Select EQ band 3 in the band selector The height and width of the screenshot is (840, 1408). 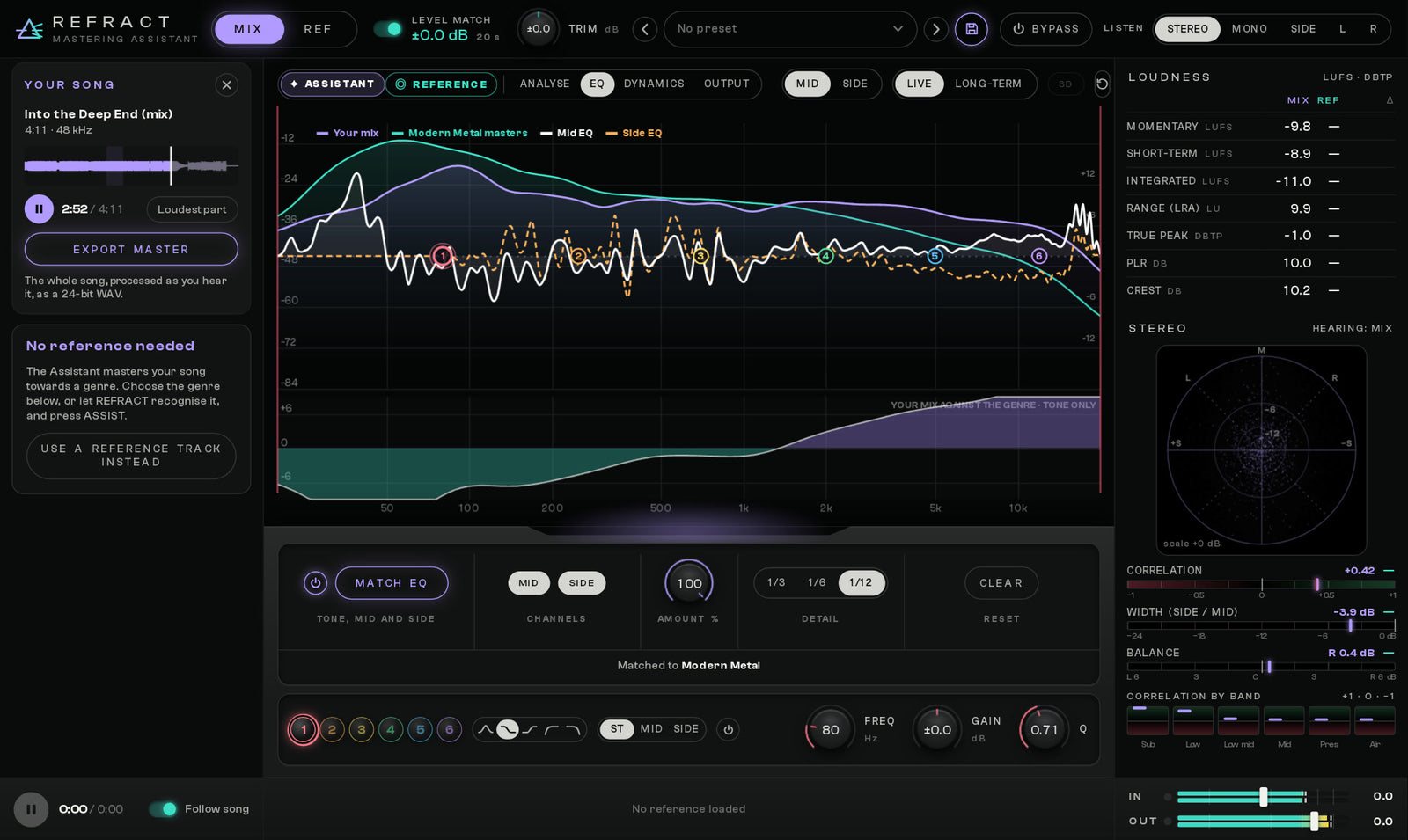click(361, 729)
